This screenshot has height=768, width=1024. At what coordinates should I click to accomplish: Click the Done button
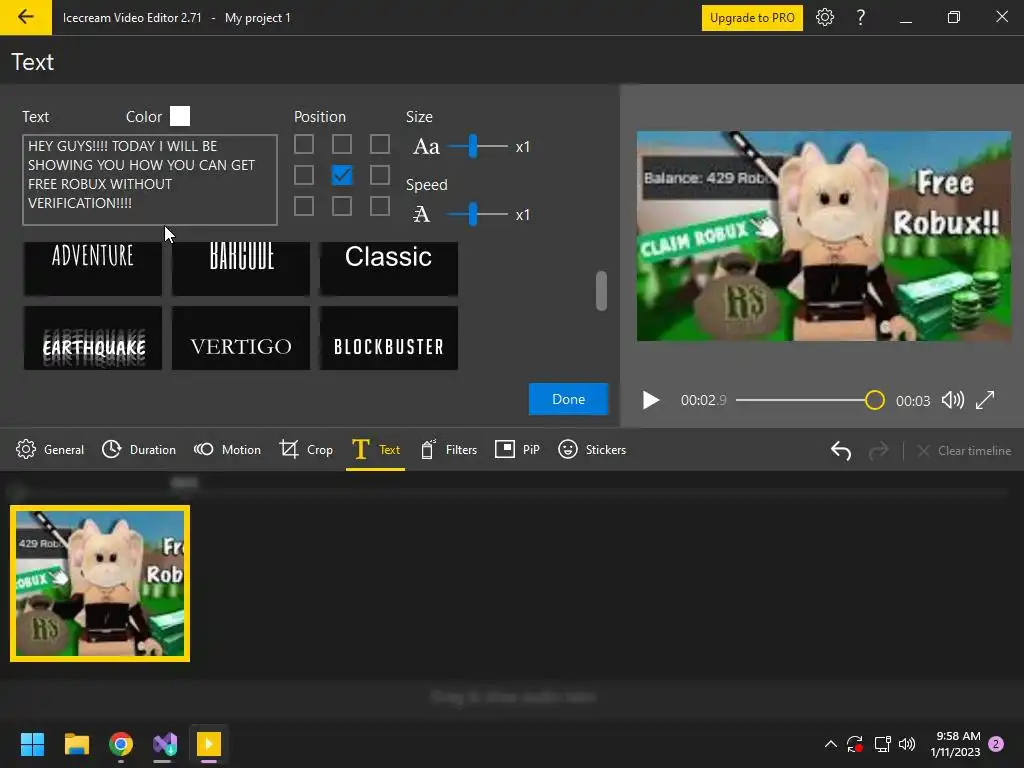[568, 399]
